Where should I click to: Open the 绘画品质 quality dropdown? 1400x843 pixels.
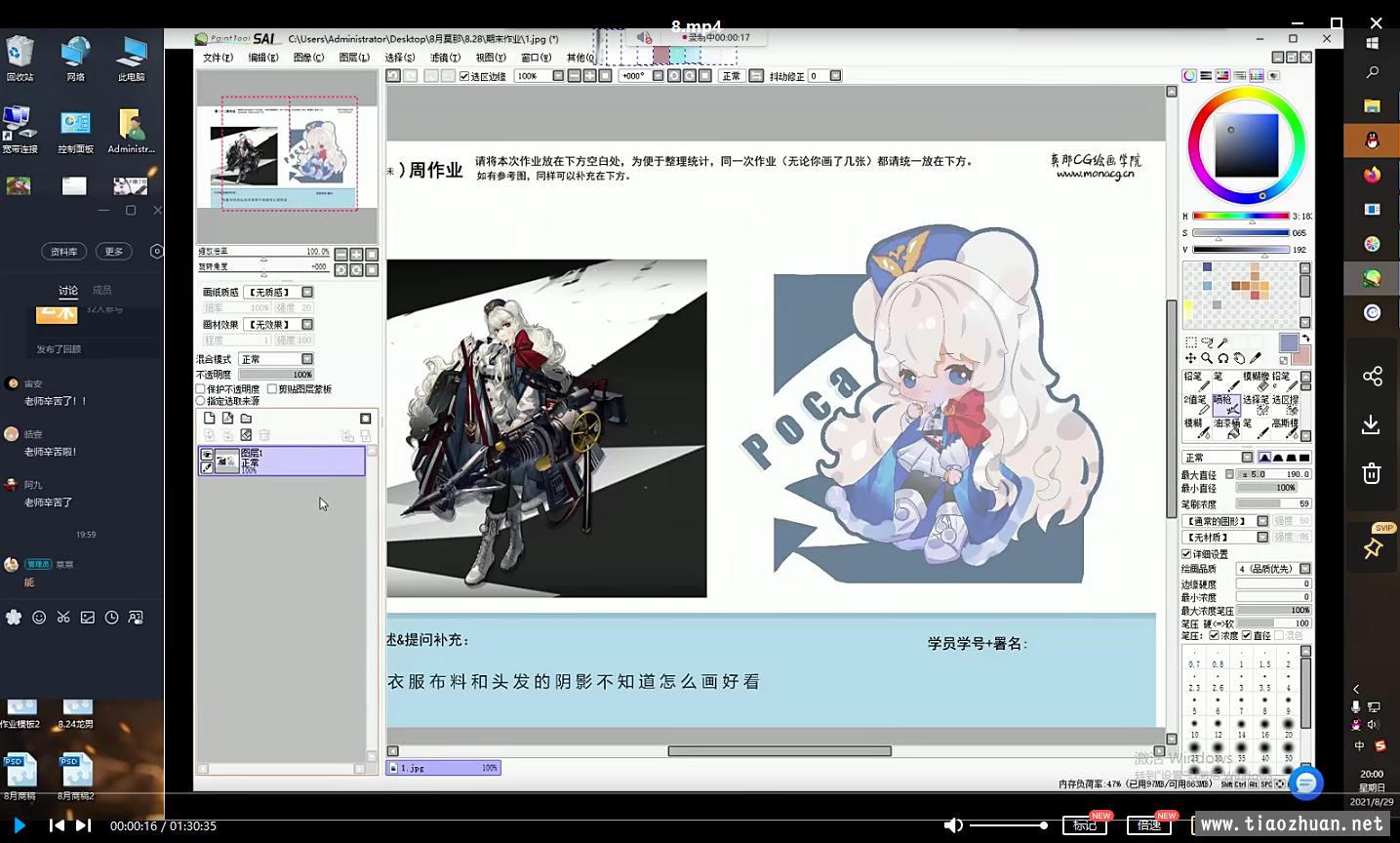tap(1305, 569)
